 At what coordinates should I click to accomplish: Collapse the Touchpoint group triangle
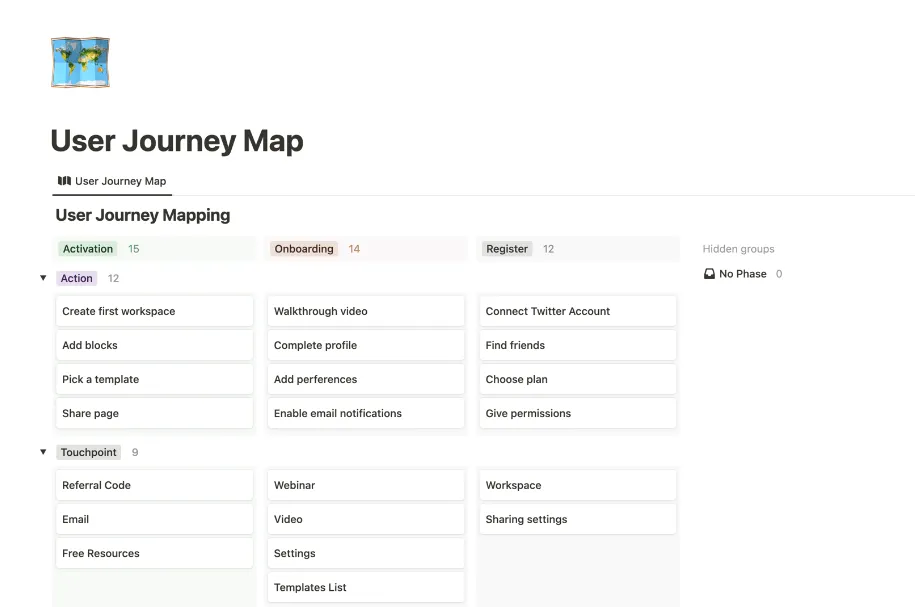[43, 452]
